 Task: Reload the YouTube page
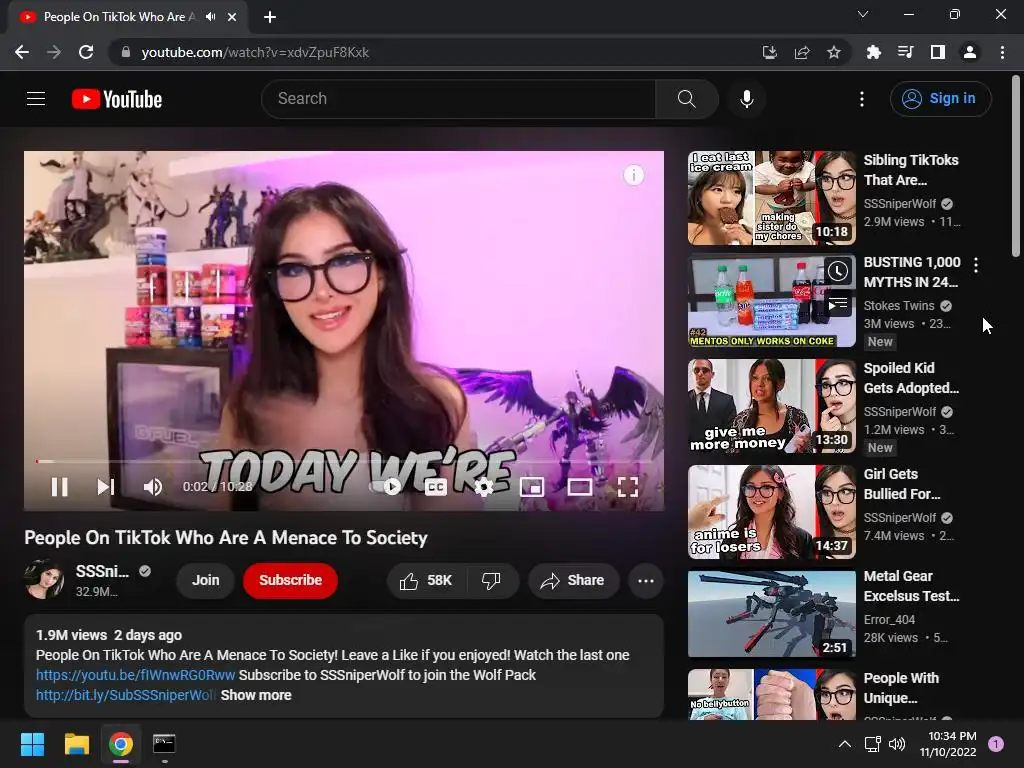(x=86, y=52)
